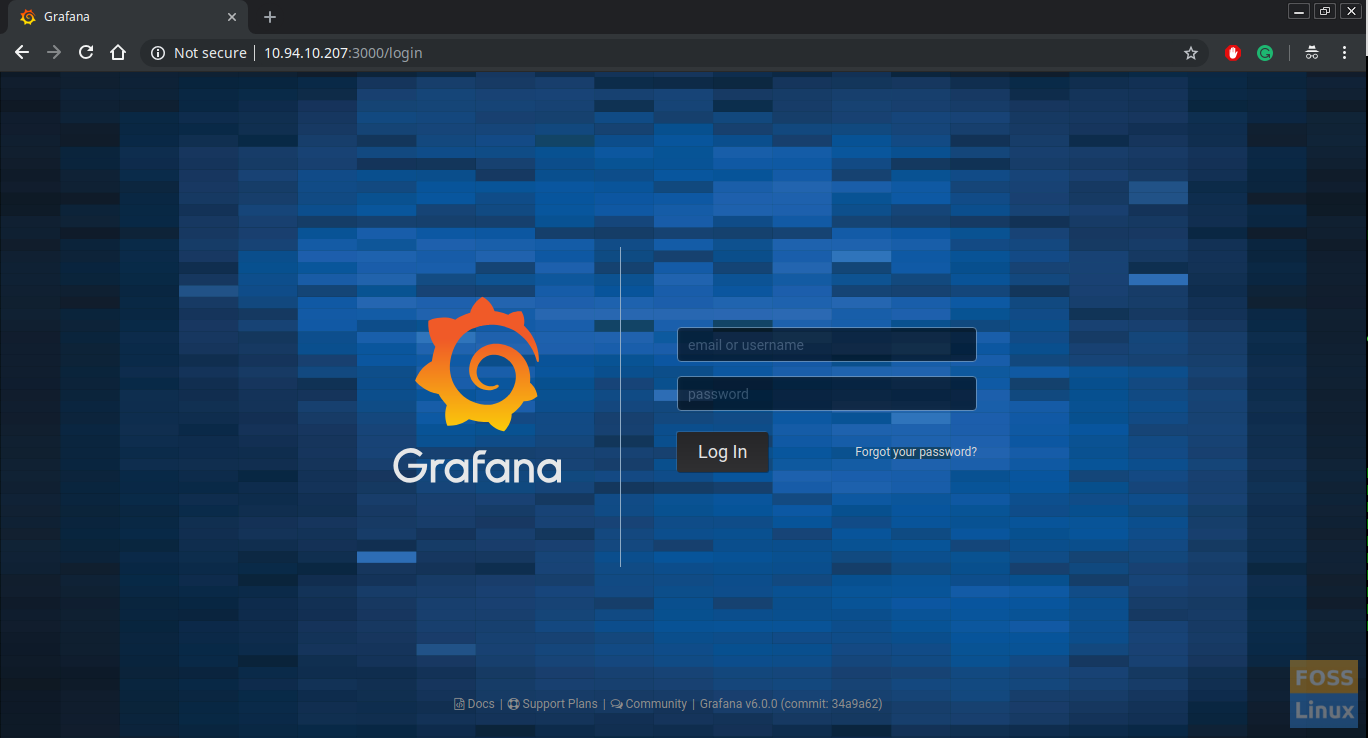Open the Chrome three-dot menu
The height and width of the screenshot is (738, 1368).
1344,53
